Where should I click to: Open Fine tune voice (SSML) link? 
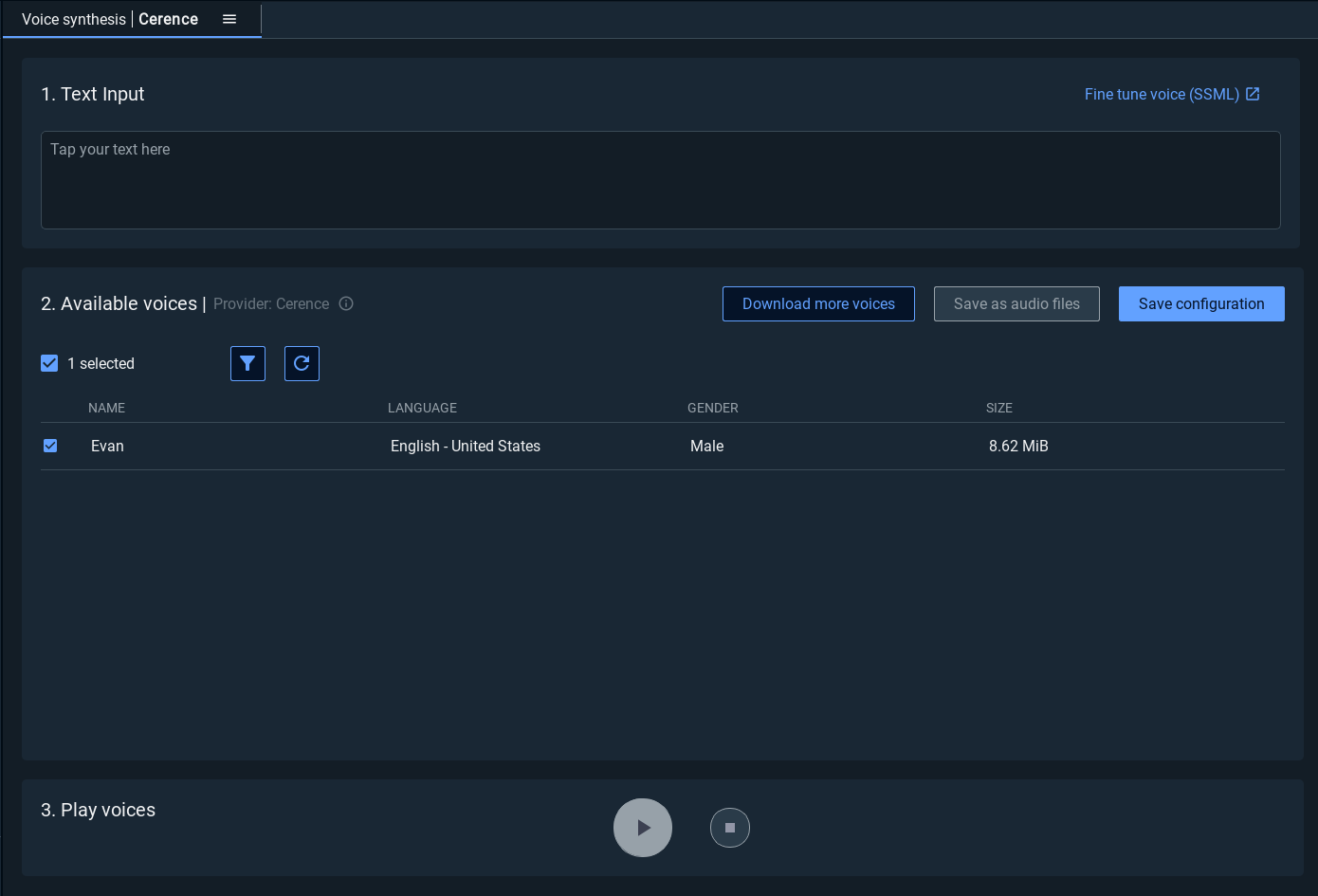[x=1162, y=94]
